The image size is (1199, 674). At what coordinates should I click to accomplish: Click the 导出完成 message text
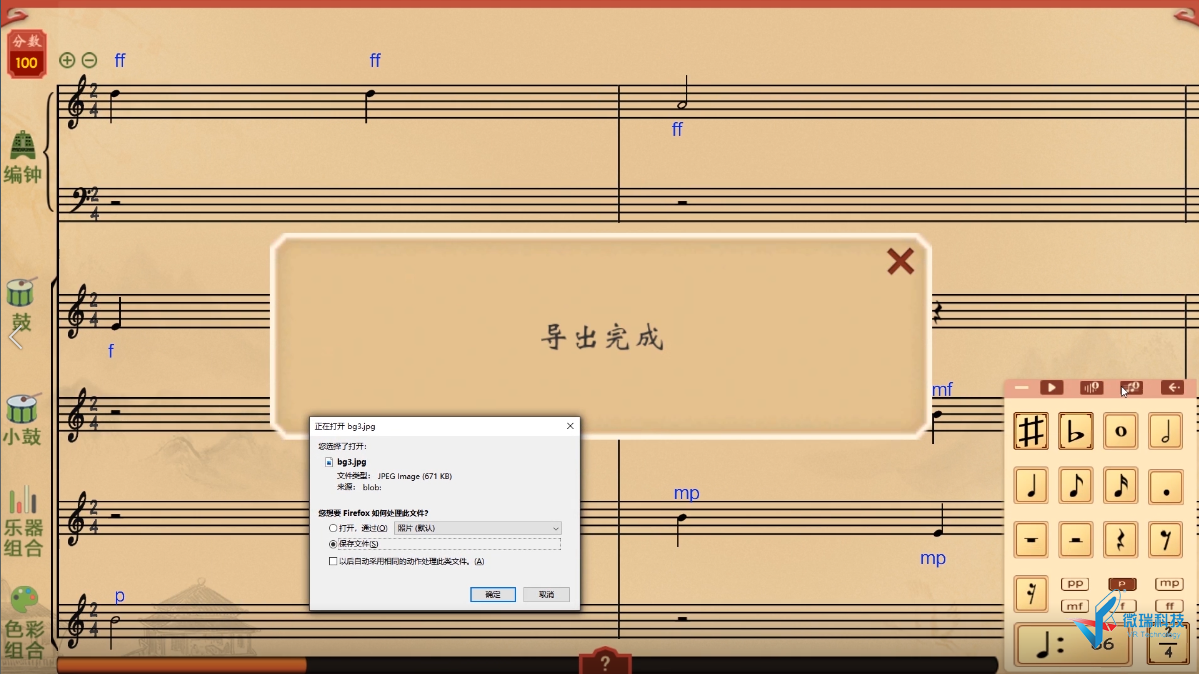click(x=603, y=337)
